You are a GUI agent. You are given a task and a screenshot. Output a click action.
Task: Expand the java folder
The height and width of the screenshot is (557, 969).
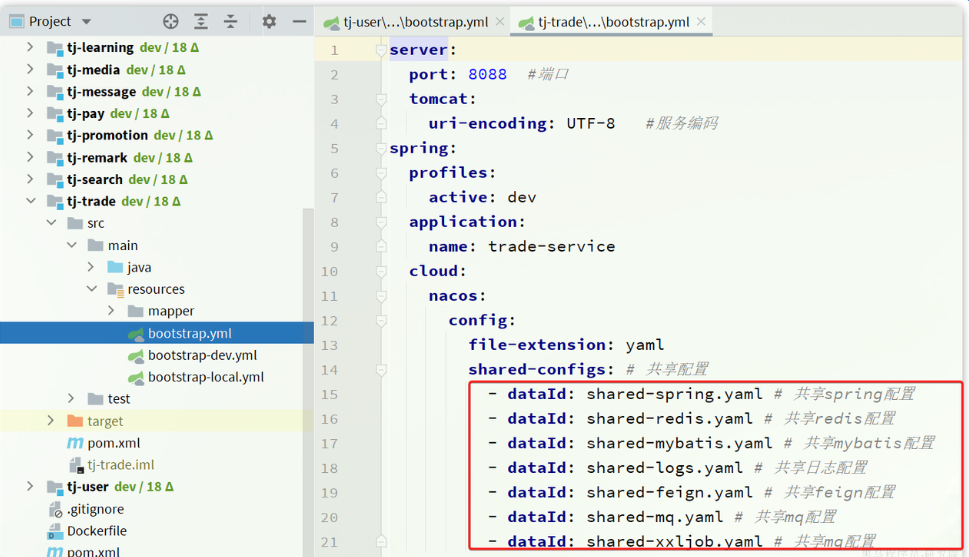click(91, 266)
